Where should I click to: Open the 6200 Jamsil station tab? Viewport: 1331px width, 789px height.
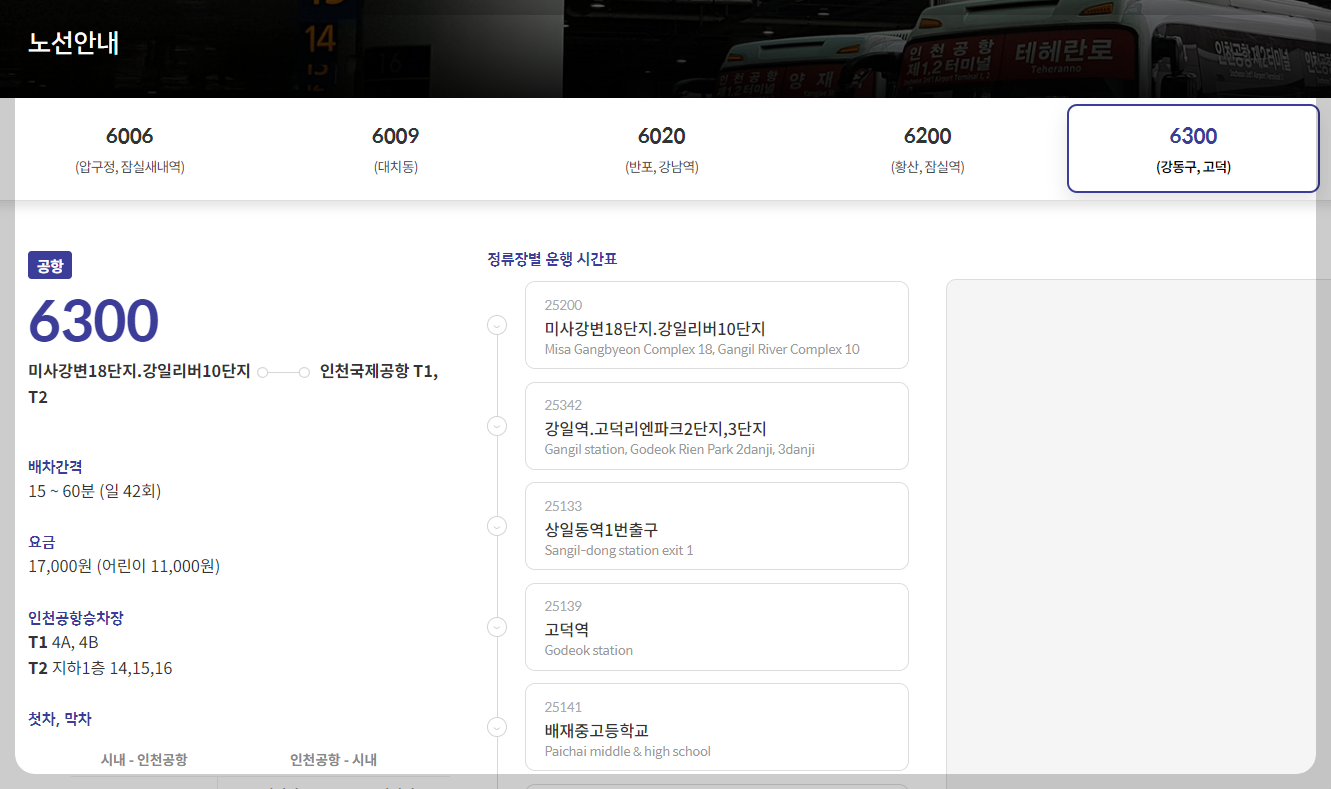pos(928,148)
